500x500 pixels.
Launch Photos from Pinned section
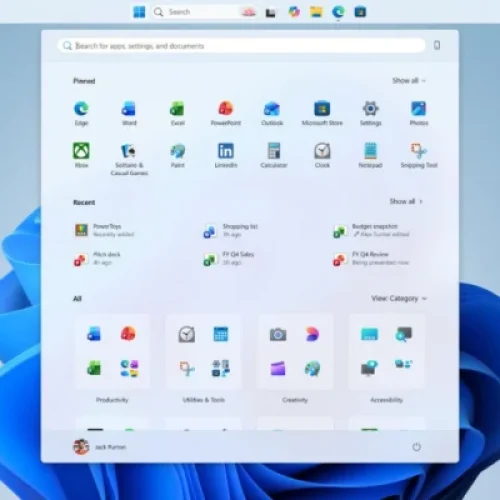point(419,113)
